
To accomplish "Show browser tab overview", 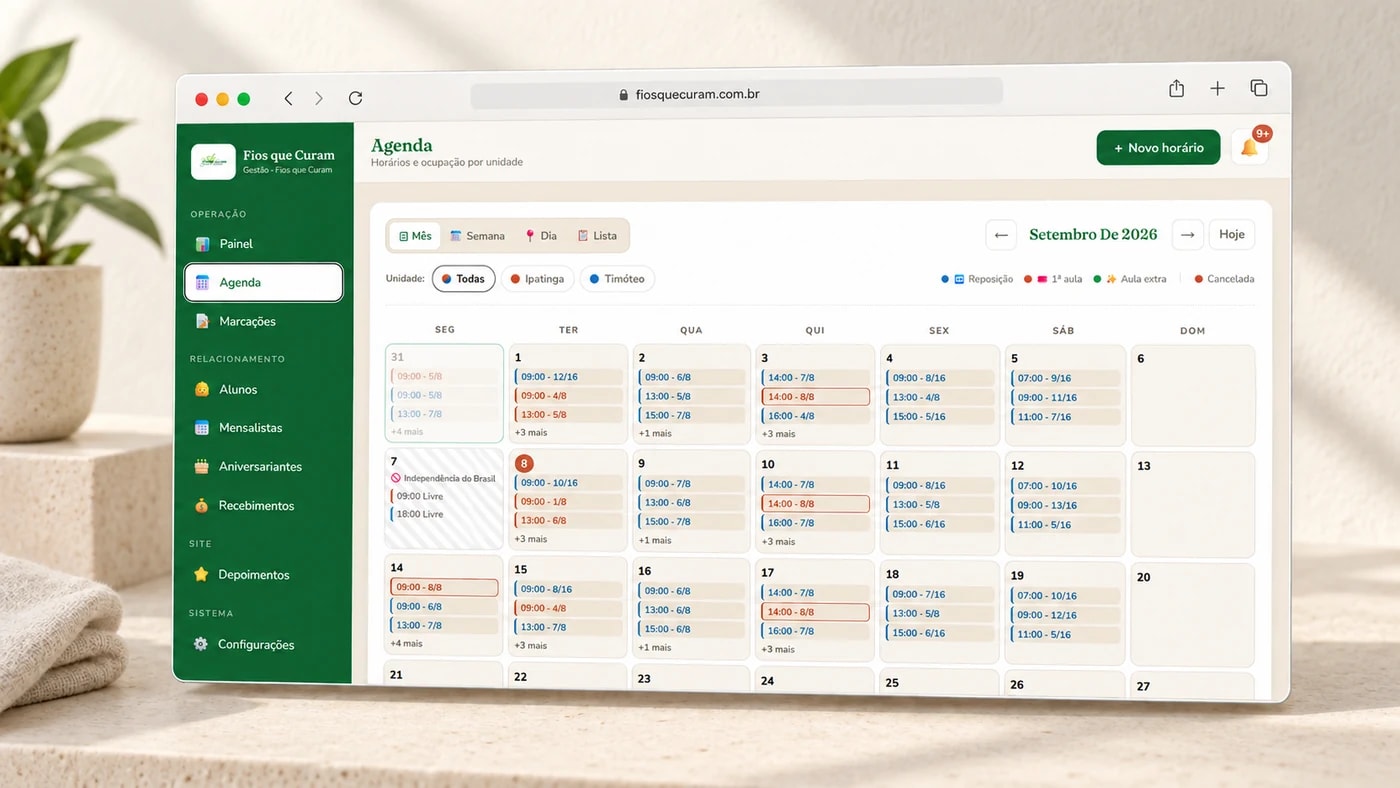I will [1259, 88].
